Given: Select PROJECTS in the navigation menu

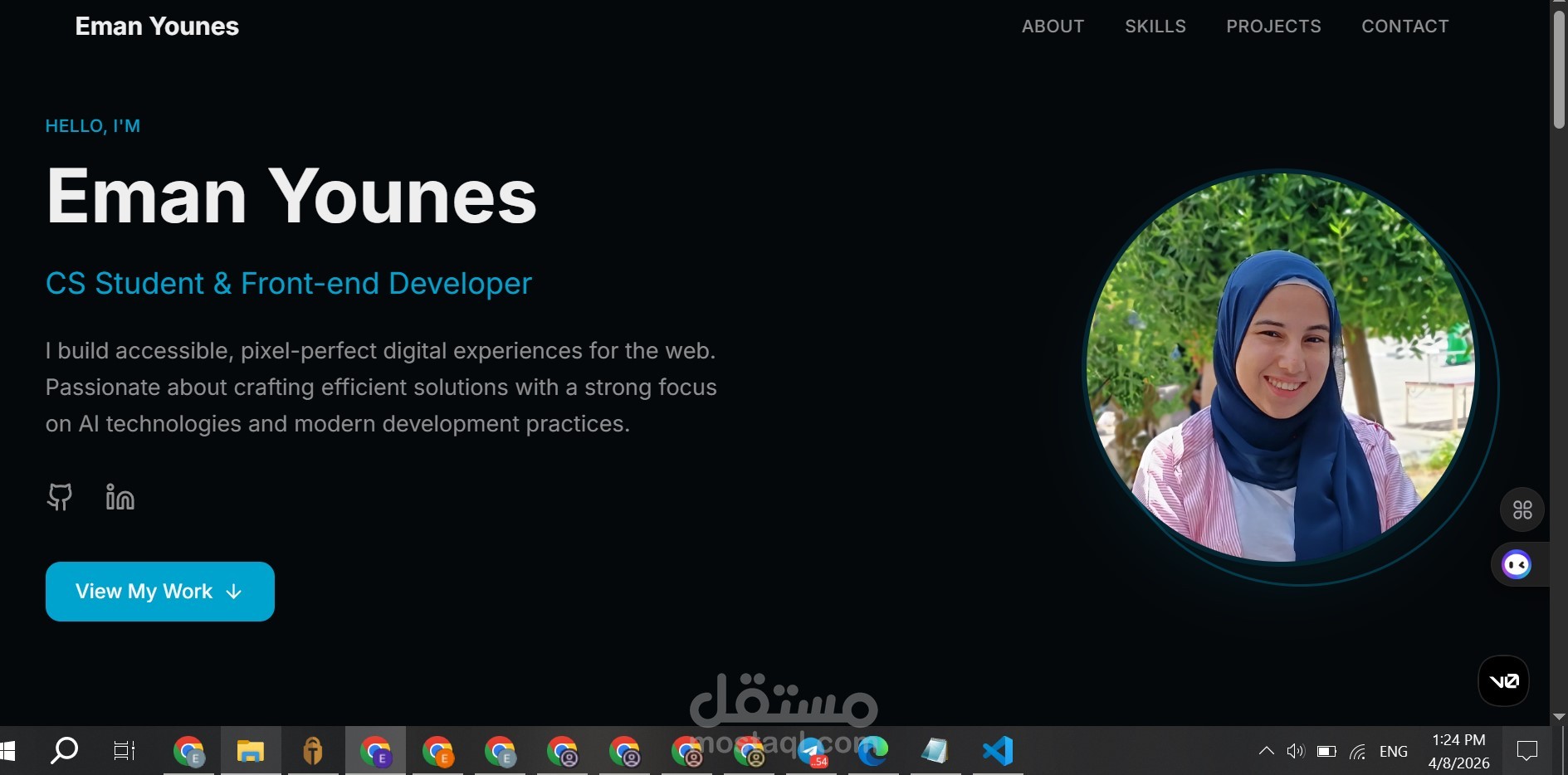Looking at the screenshot, I should pyautogui.click(x=1273, y=26).
